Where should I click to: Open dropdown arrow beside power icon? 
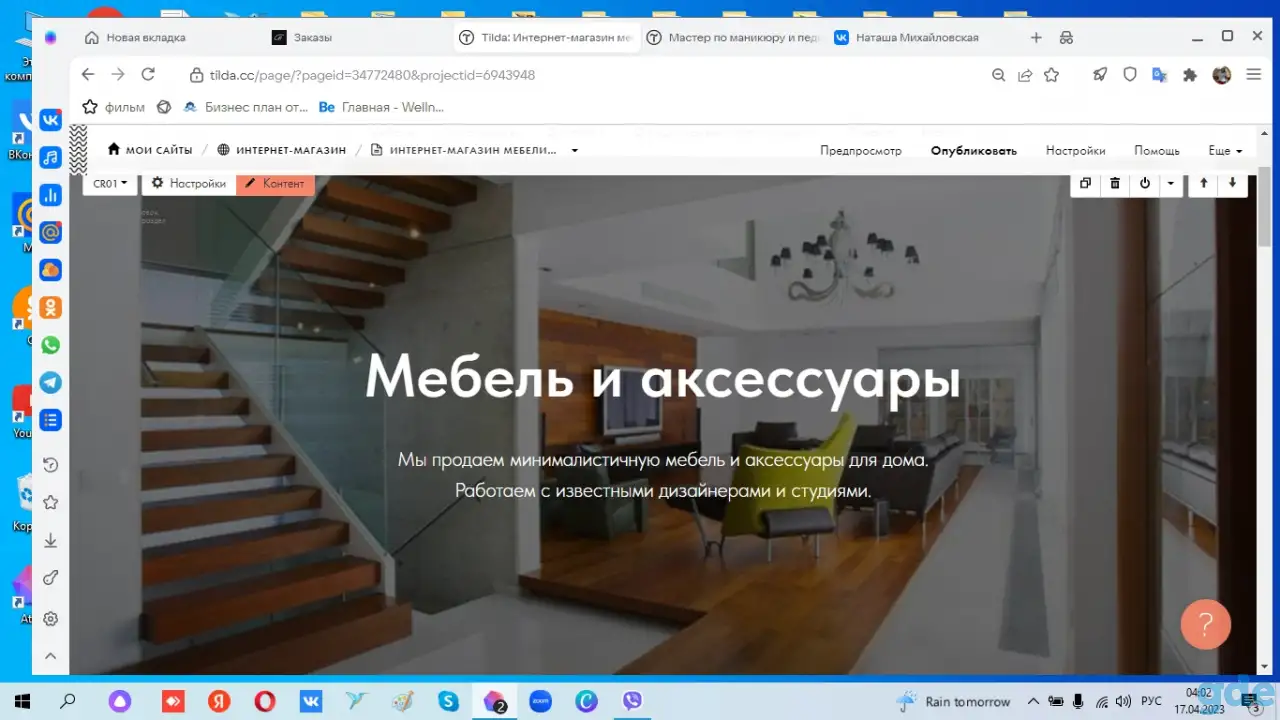click(x=1170, y=183)
